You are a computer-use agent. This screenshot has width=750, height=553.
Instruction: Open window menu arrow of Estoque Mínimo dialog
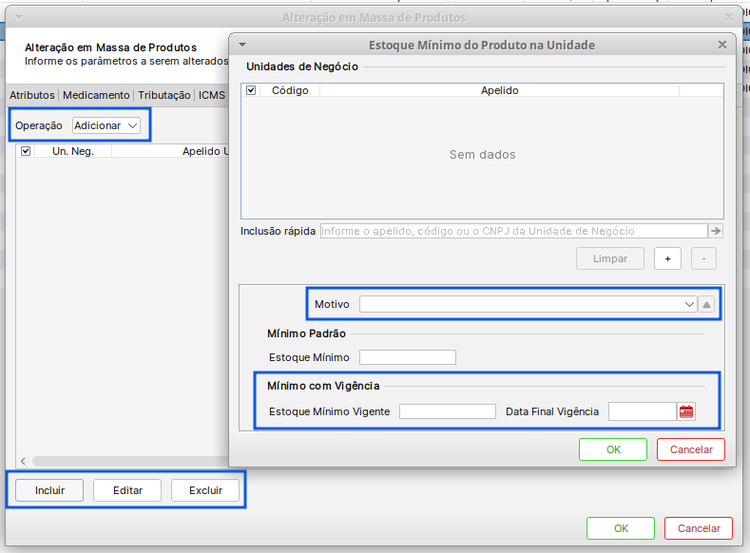242,45
